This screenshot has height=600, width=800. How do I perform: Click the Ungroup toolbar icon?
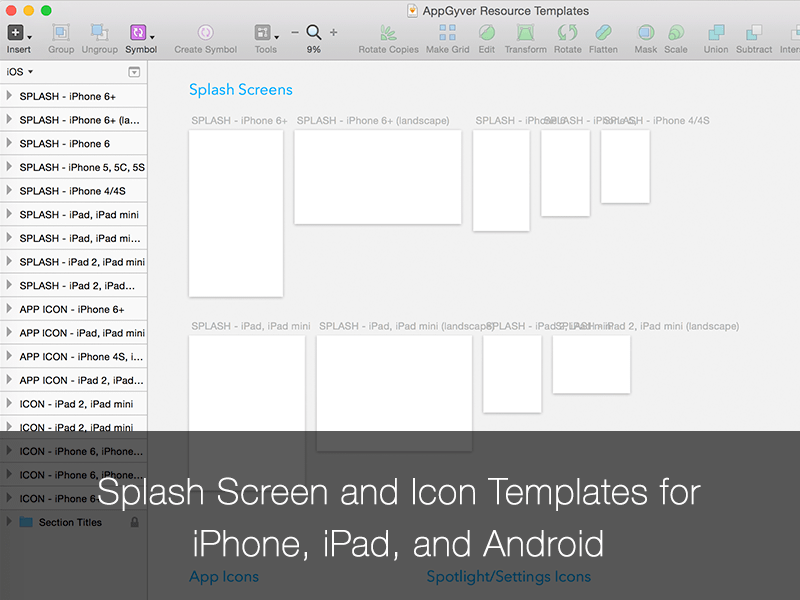(99, 33)
